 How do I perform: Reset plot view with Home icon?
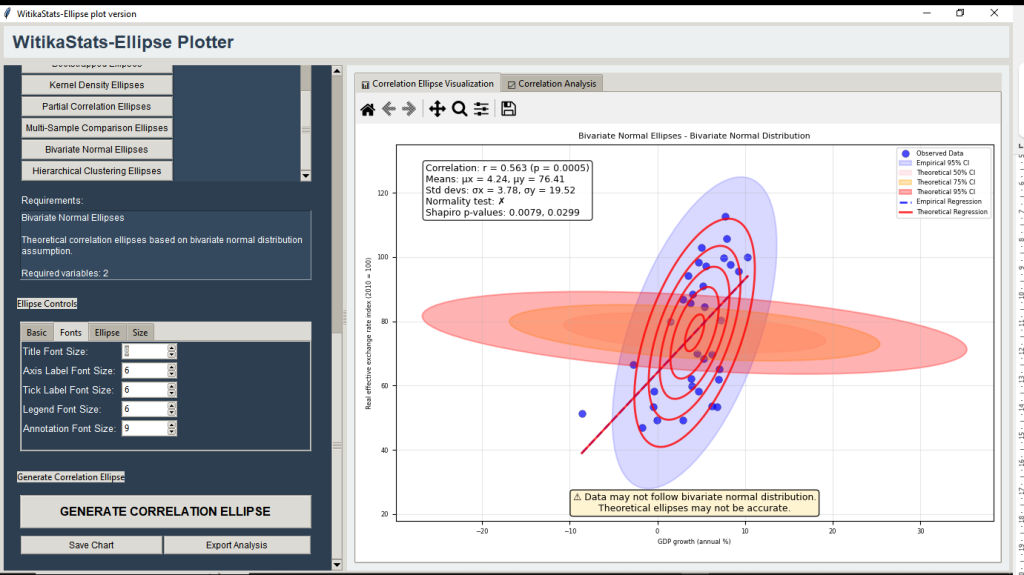tap(368, 109)
